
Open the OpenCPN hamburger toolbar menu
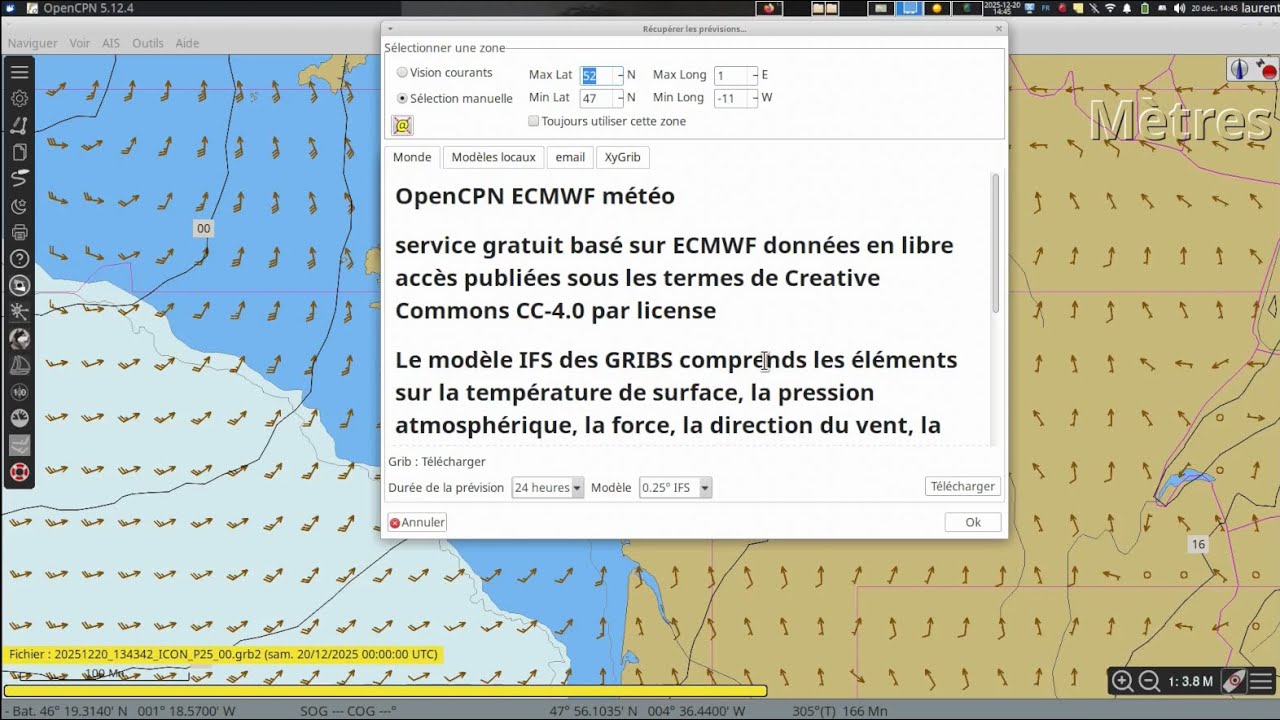pyautogui.click(x=19, y=72)
